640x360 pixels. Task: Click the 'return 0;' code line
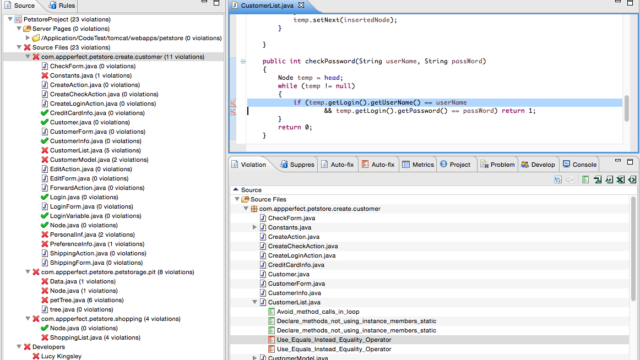[295, 127]
